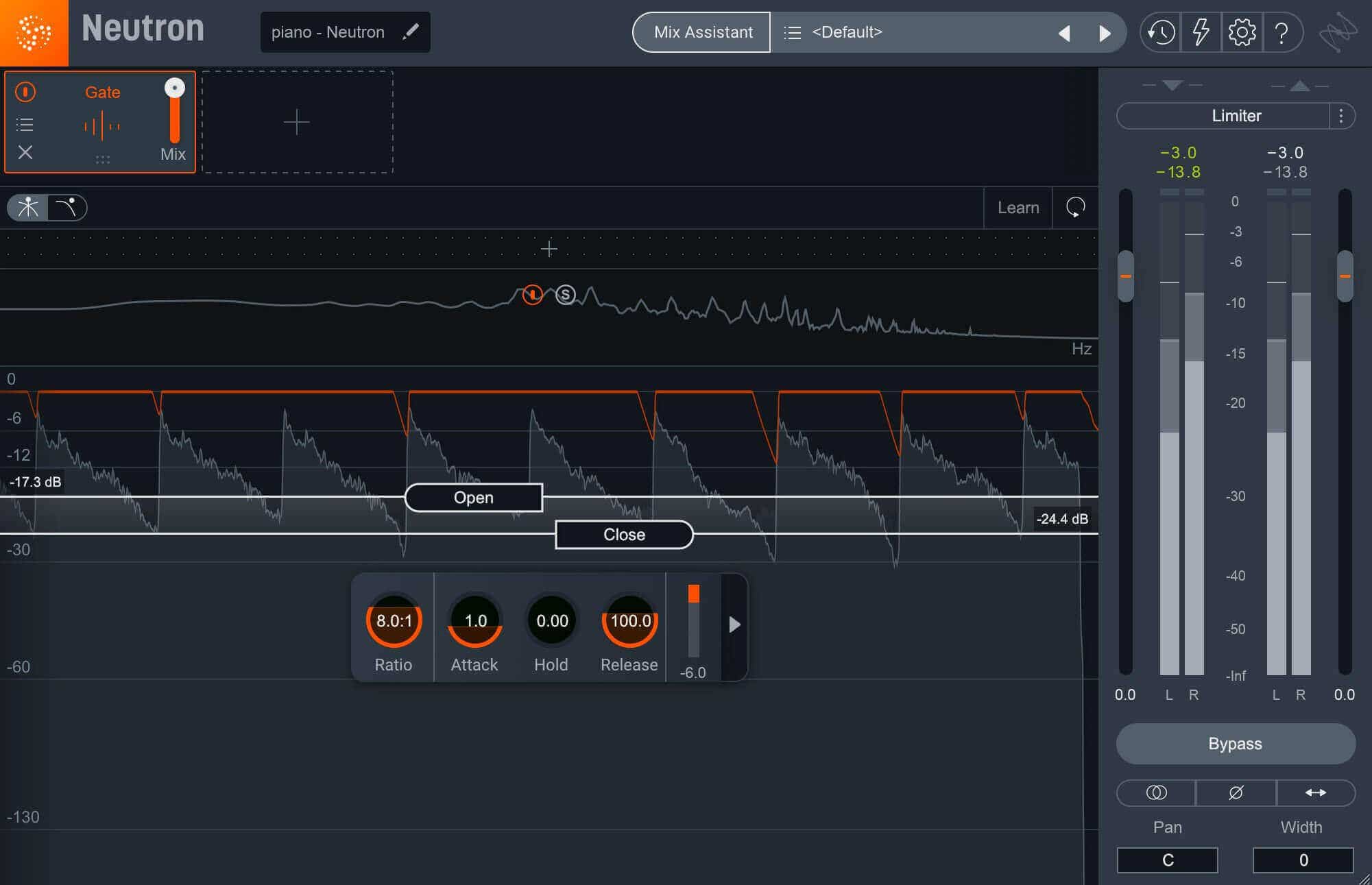Grab the Gate module reorder dots handle

[x=102, y=159]
